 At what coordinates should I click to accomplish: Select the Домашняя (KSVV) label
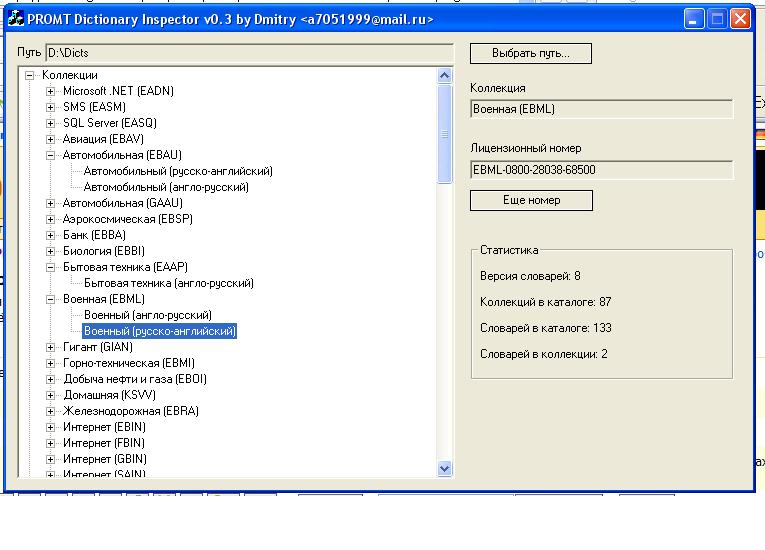pos(109,395)
